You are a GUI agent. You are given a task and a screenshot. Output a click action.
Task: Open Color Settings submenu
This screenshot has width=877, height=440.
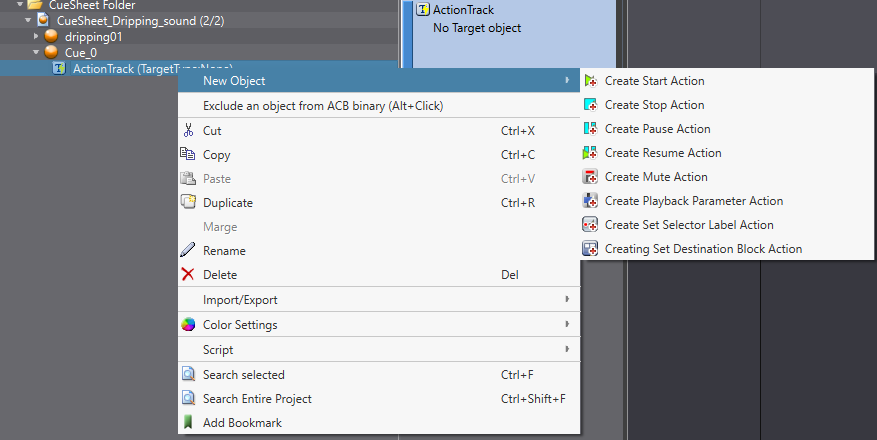[x=240, y=325]
